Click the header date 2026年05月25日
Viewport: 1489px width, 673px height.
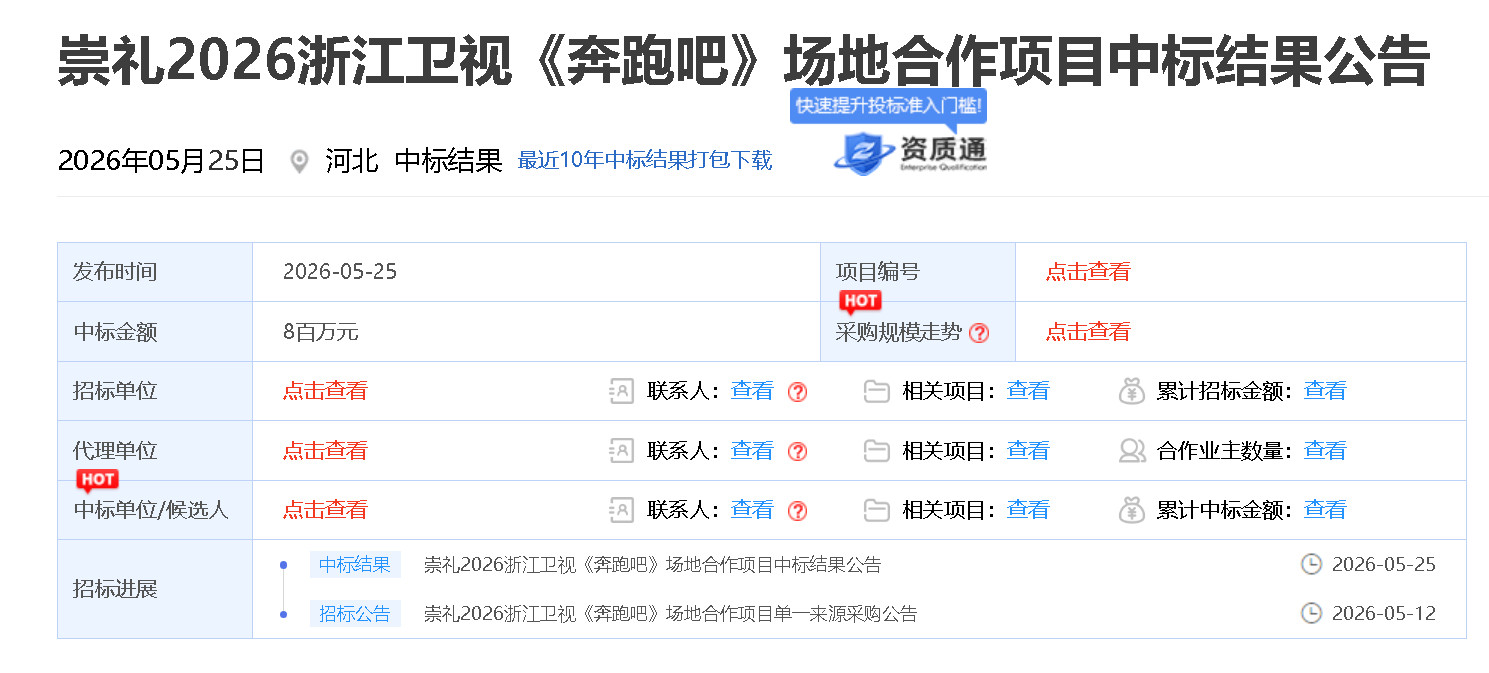(x=161, y=161)
